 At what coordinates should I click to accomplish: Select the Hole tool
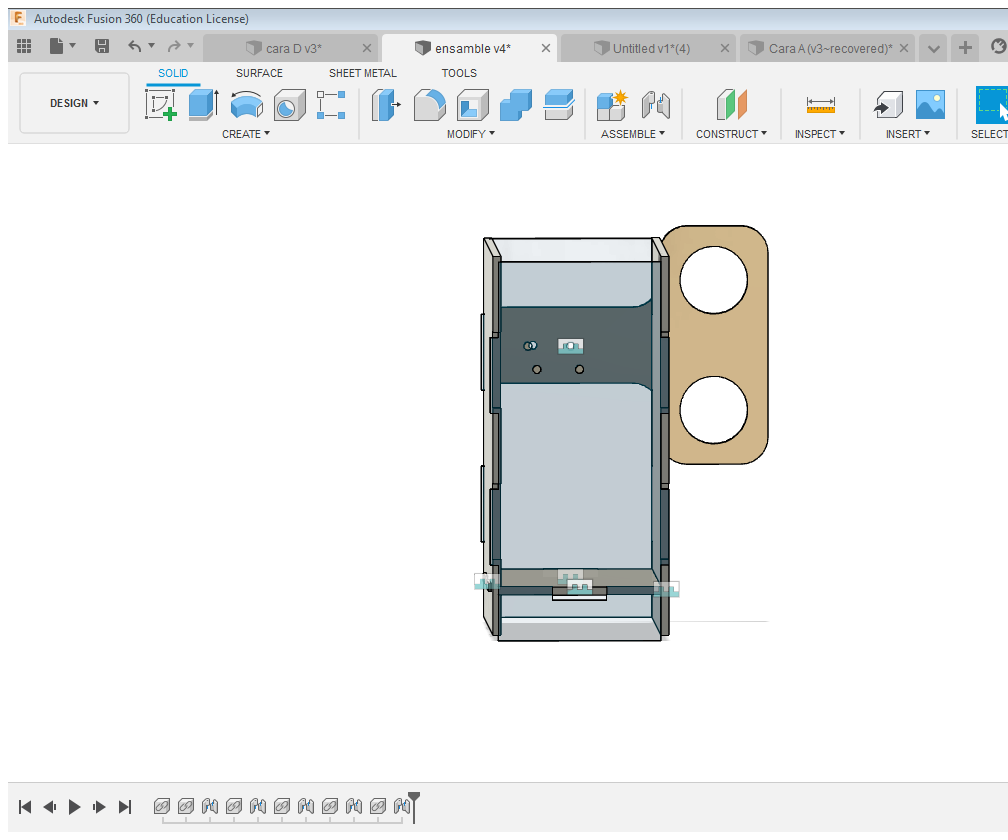pyautogui.click(x=289, y=105)
